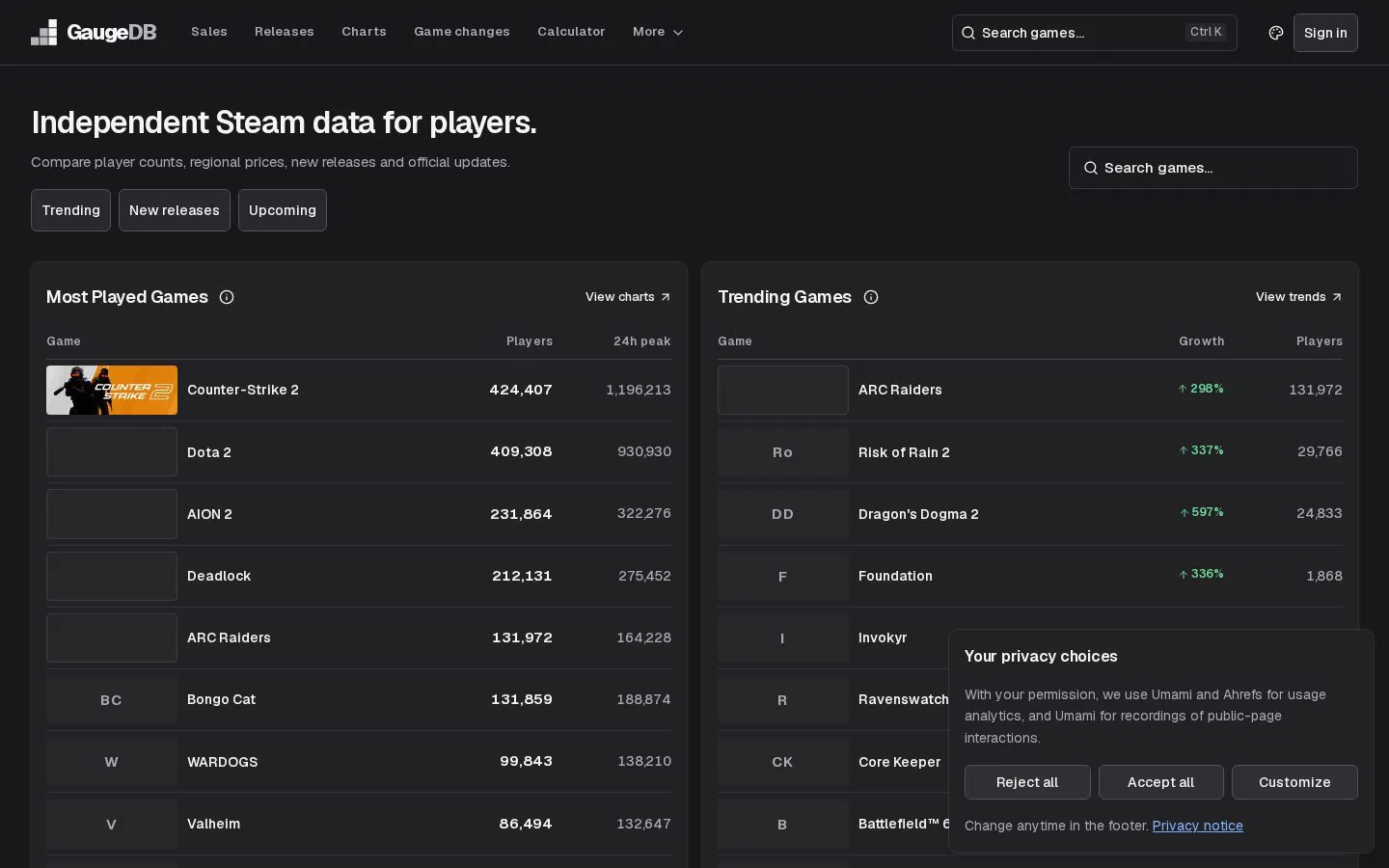Viewport: 1389px width, 868px height.
Task: Select the New releases filter button
Action: (175, 210)
